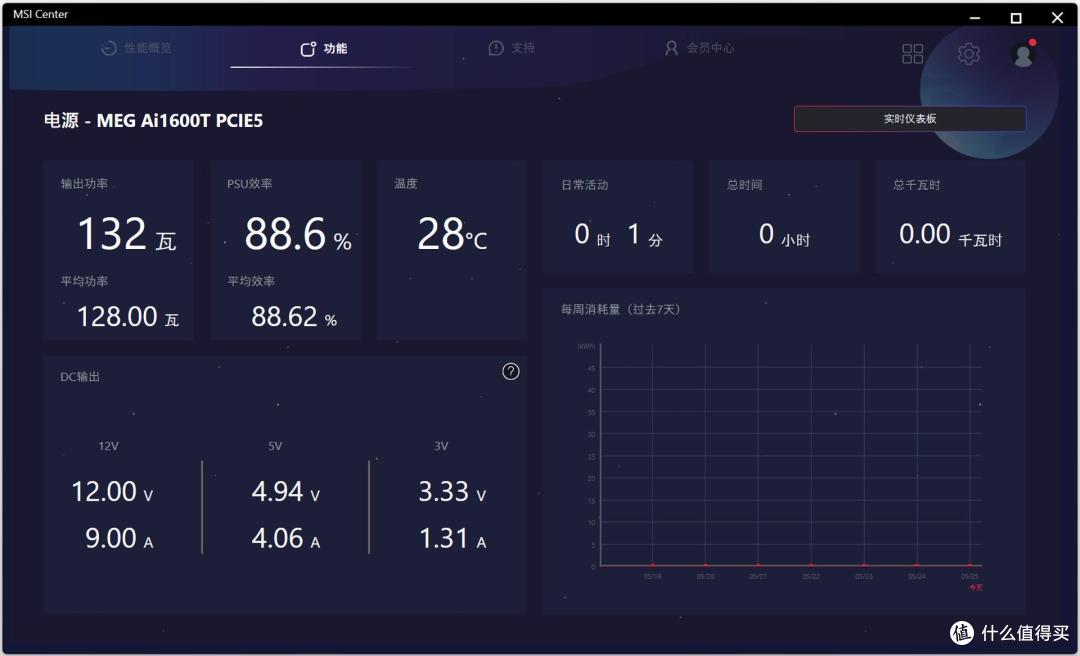Click the 3.33 V voltage reading

tap(452, 492)
